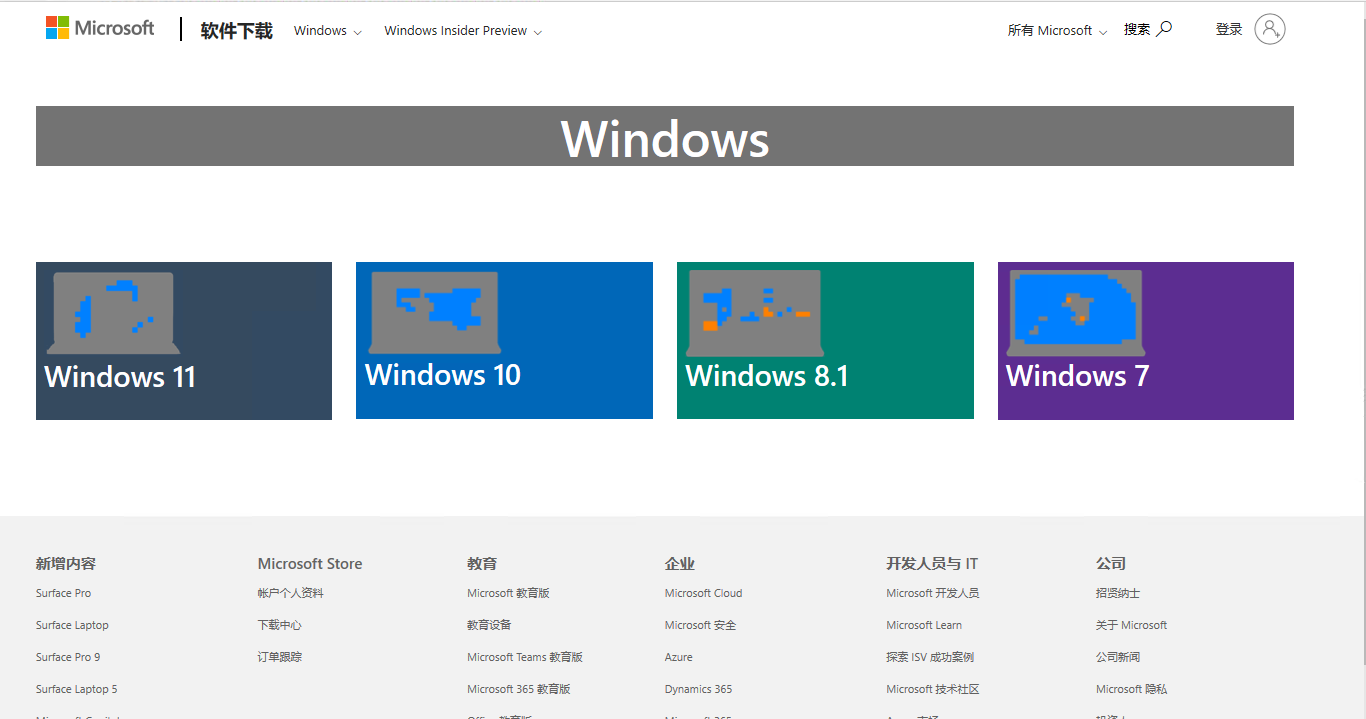Screen dimensions: 1366x719
Task: Open the Windows 10 download tile
Action: 504,341
